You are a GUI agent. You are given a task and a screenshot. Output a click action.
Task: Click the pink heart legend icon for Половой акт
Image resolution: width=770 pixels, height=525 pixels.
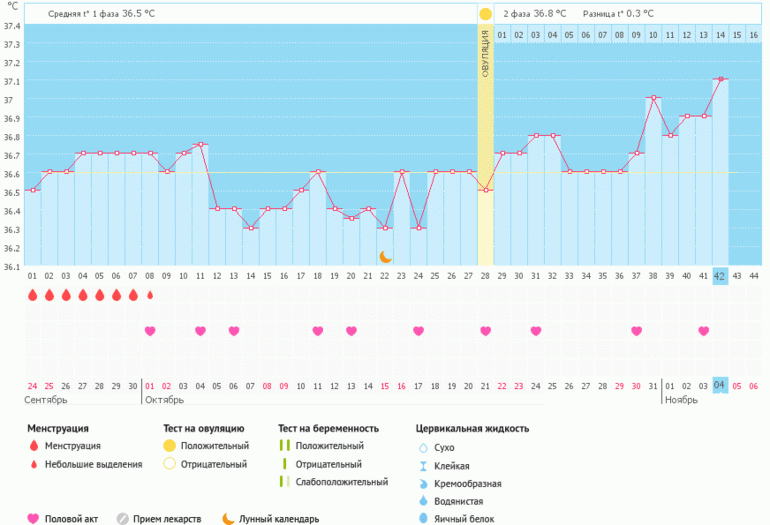(33, 518)
